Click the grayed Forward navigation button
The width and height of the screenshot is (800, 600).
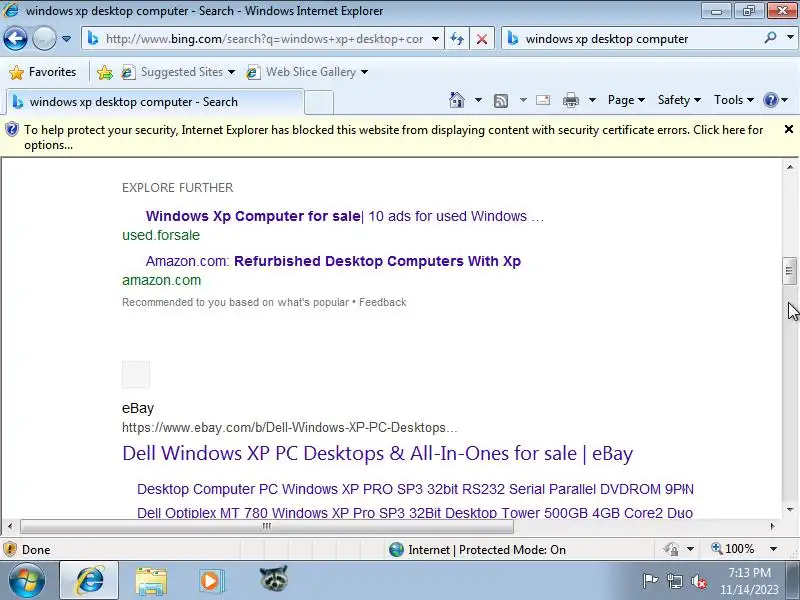click(x=44, y=39)
